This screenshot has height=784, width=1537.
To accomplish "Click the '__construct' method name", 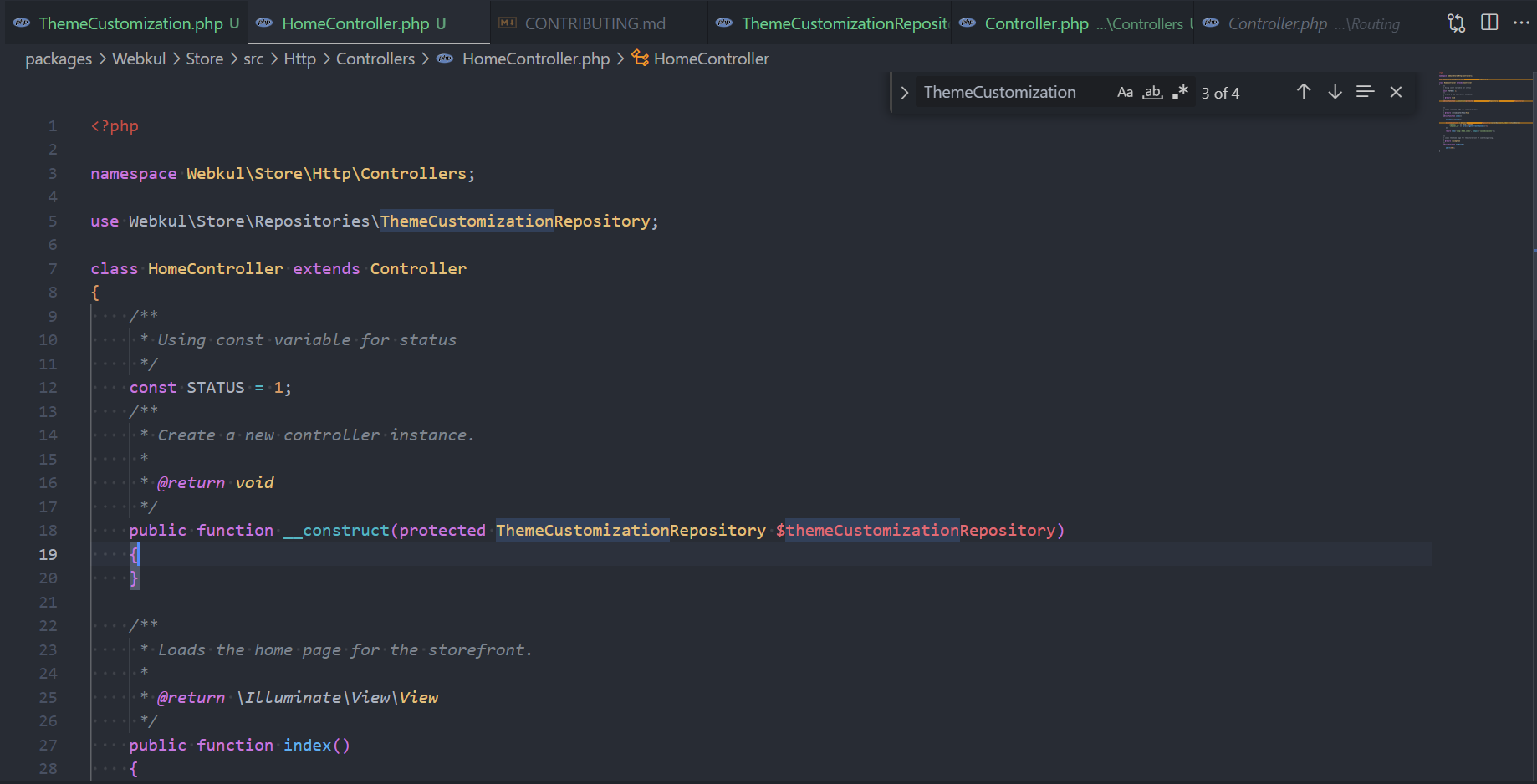I will tap(336, 531).
